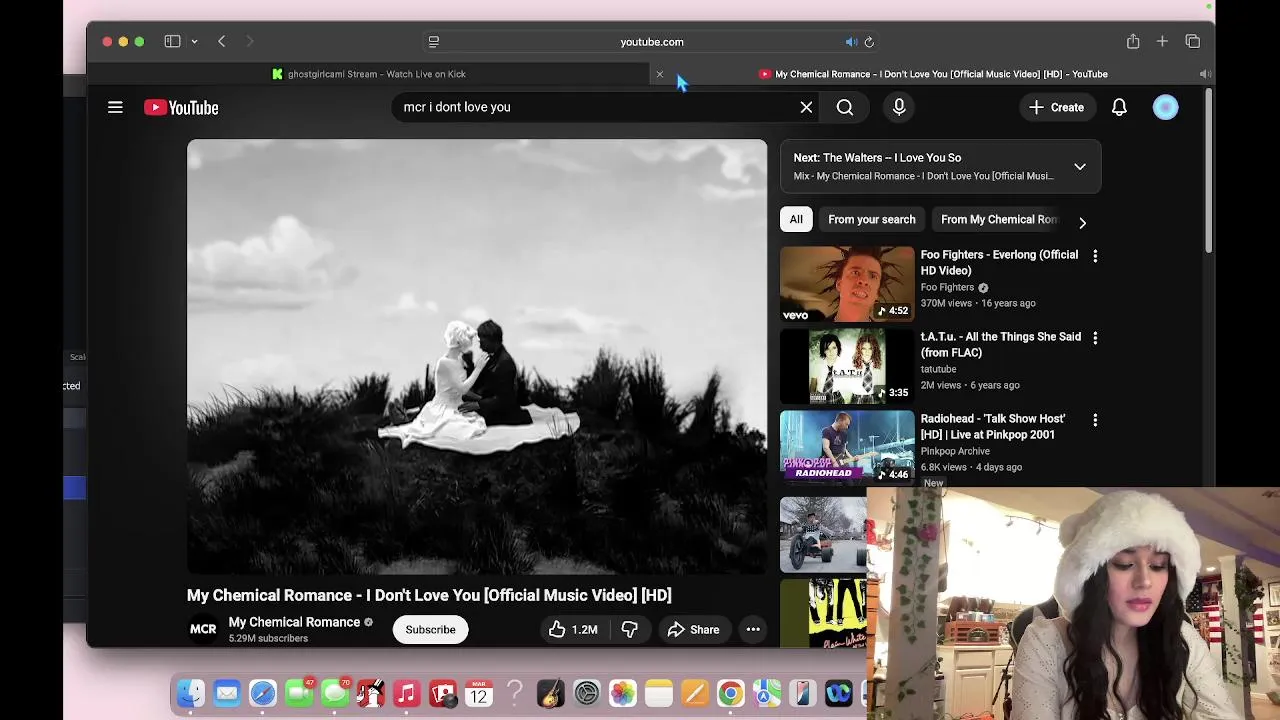
Task: Open Calendar from the Dock
Action: coord(479,693)
